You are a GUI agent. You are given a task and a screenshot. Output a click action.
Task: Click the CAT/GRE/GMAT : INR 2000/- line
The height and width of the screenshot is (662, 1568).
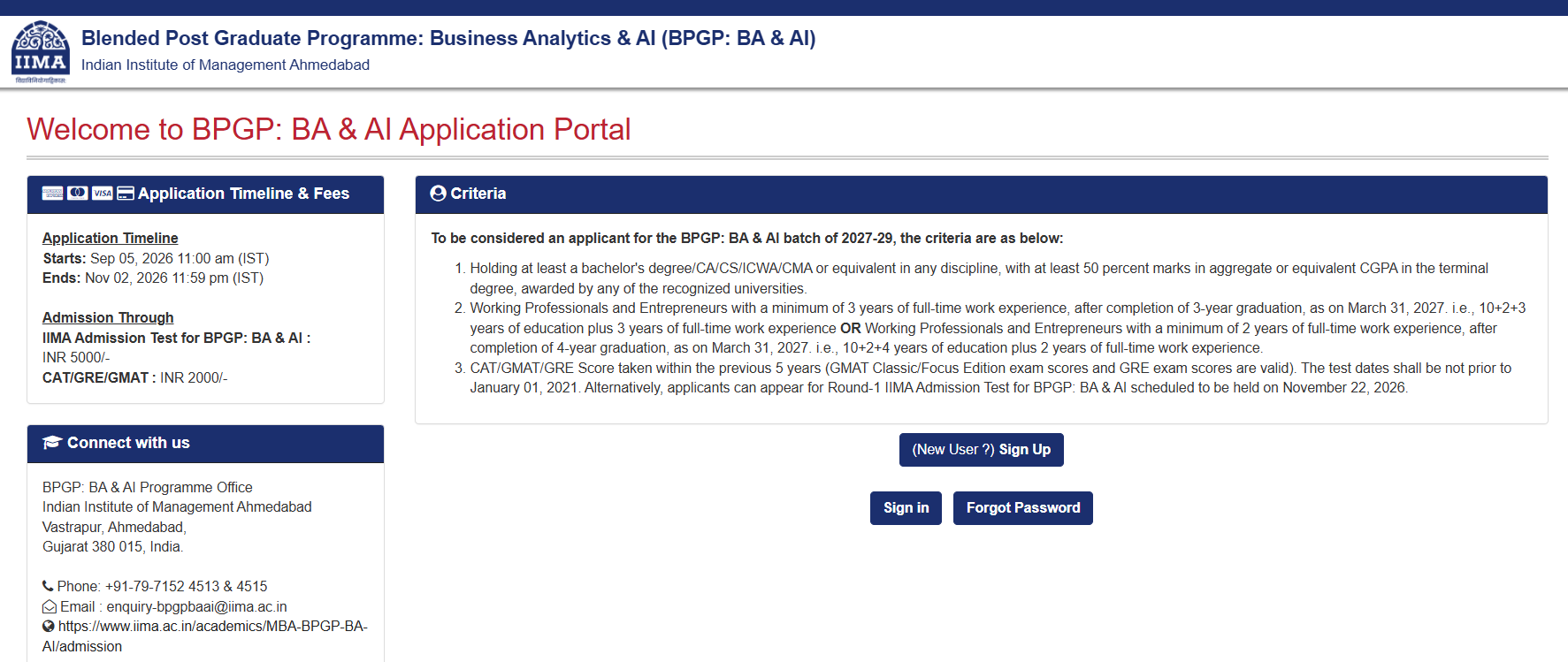tap(135, 377)
